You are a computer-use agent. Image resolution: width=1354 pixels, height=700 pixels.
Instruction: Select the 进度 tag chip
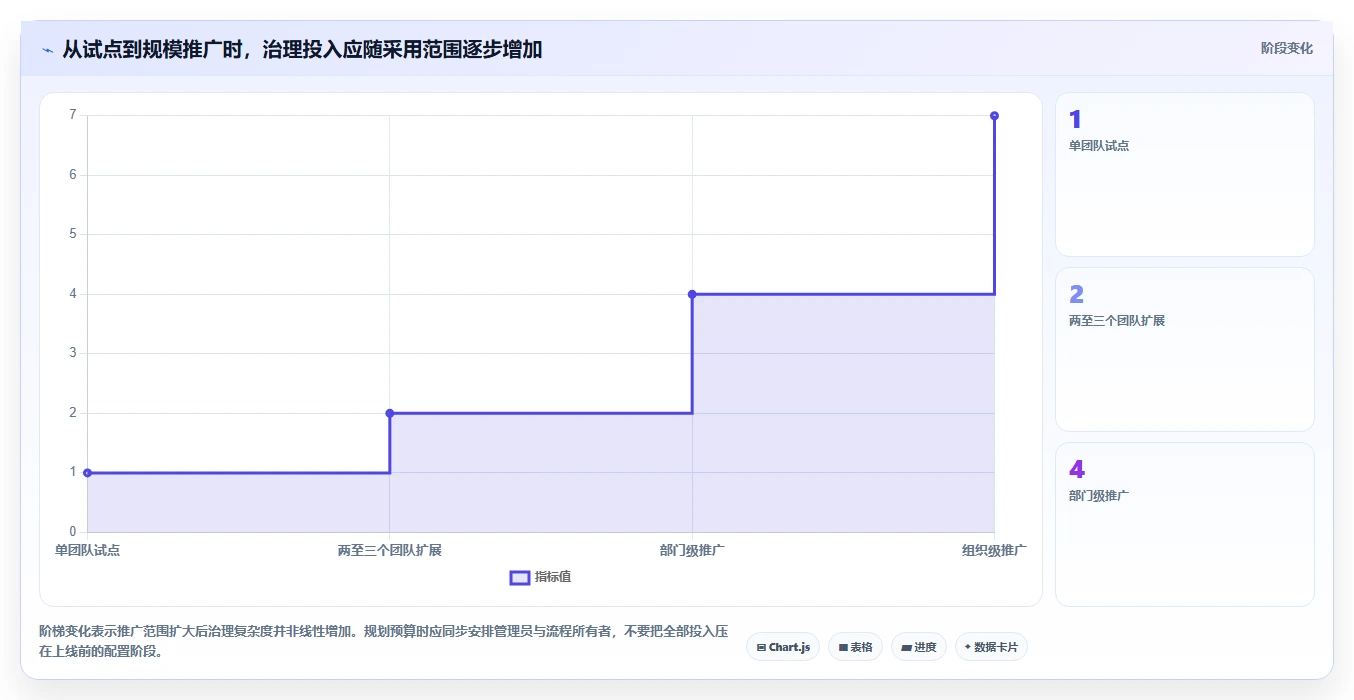pos(919,647)
